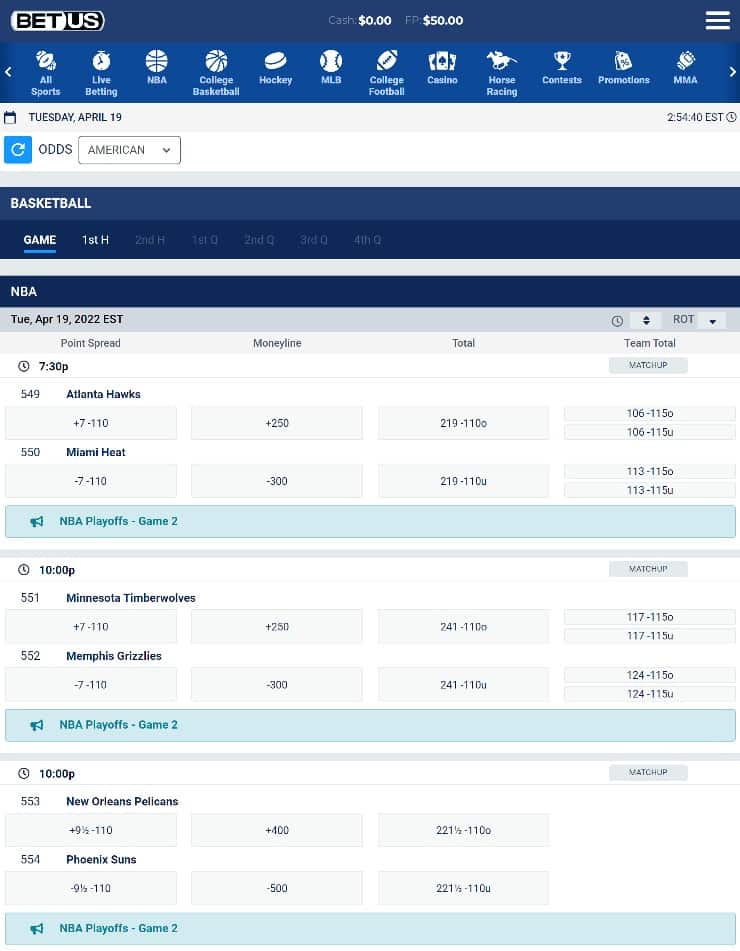Slide sports bar right with arrow

[732, 72]
